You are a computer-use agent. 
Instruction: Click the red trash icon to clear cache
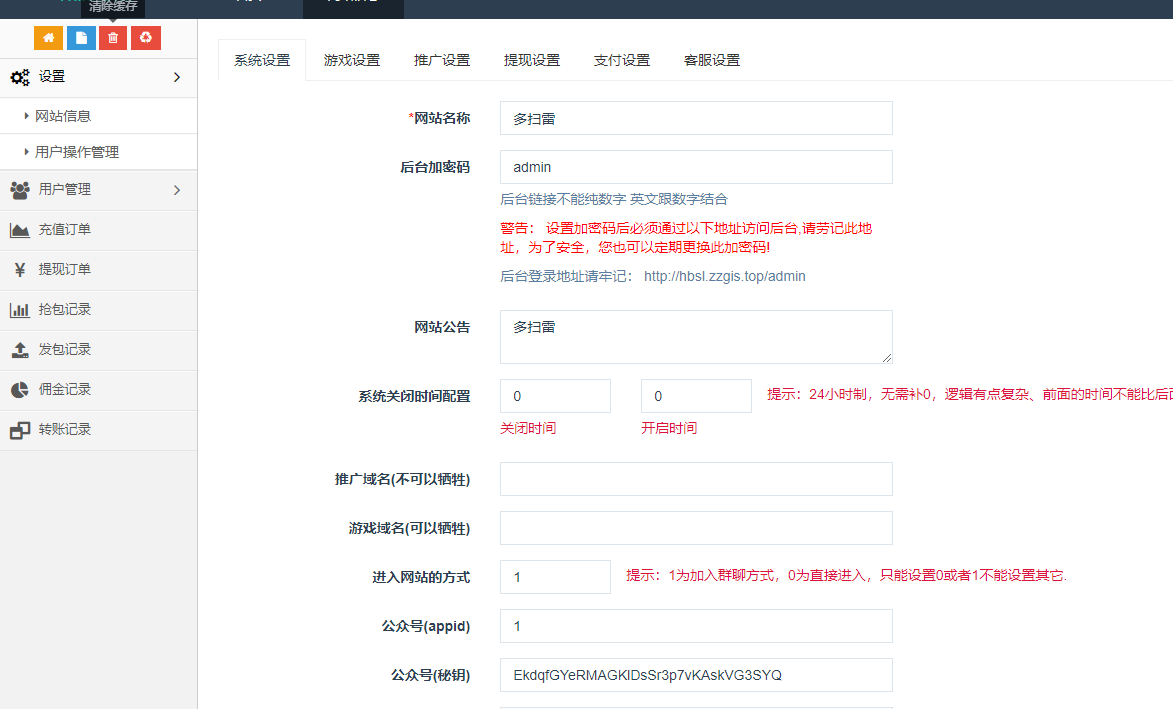tap(113, 36)
